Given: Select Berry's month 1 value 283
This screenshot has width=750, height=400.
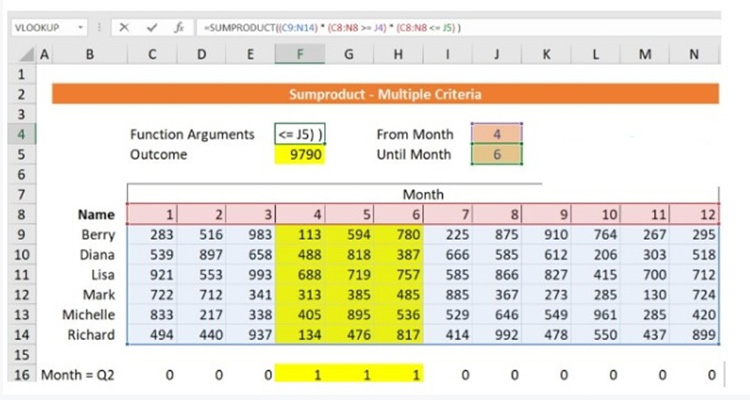Looking at the screenshot, I should tap(152, 234).
